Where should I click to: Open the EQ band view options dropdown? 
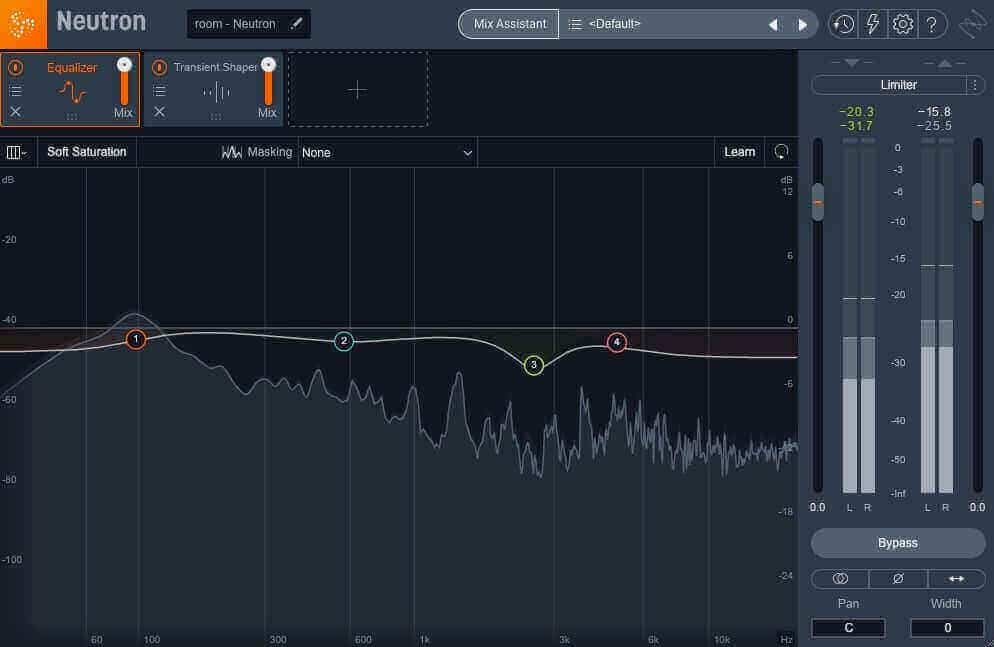[x=16, y=152]
